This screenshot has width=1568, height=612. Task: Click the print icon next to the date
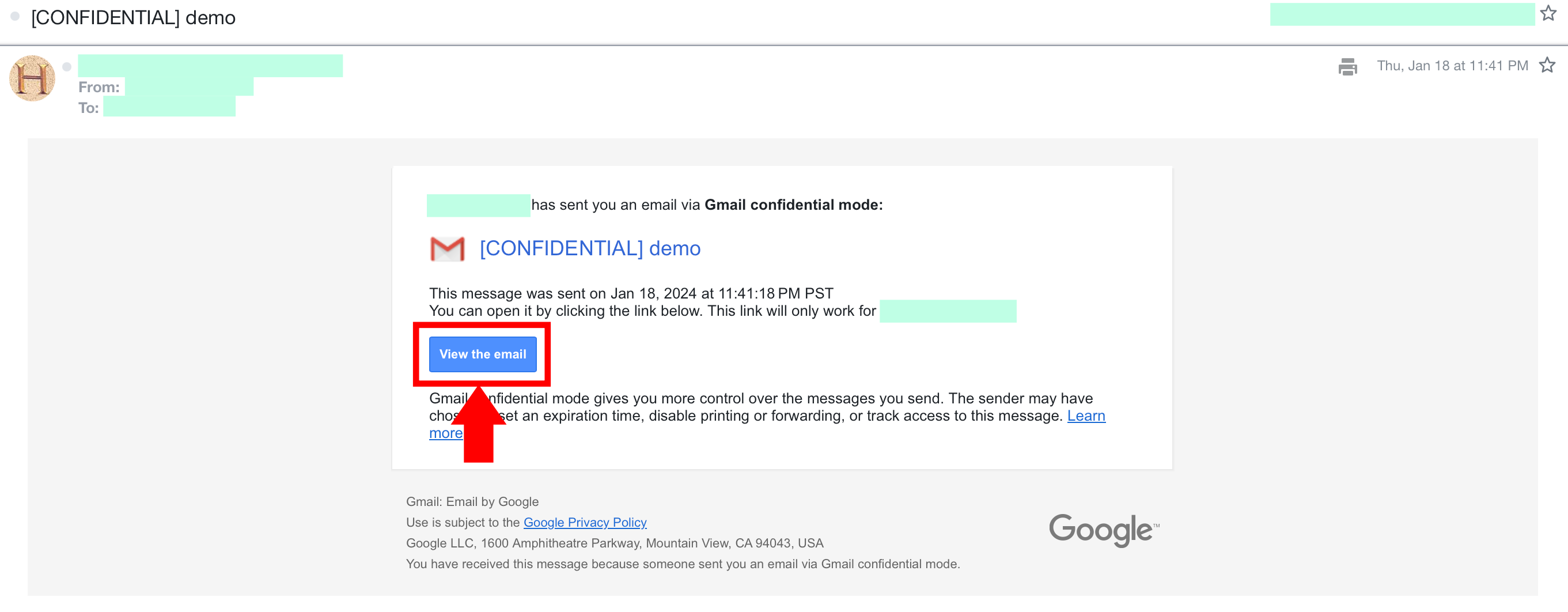[x=1347, y=66]
